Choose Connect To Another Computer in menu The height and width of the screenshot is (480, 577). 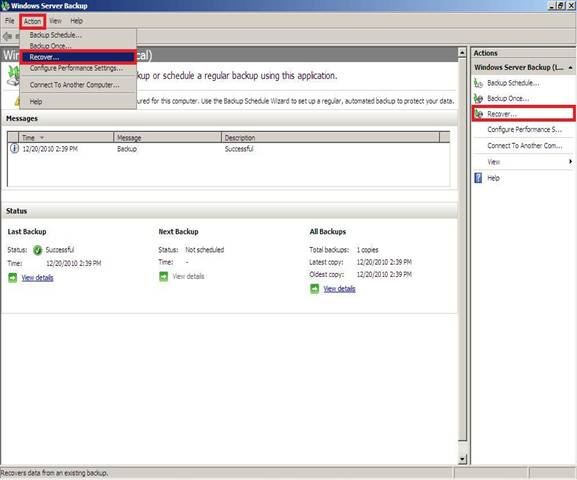[x=78, y=85]
